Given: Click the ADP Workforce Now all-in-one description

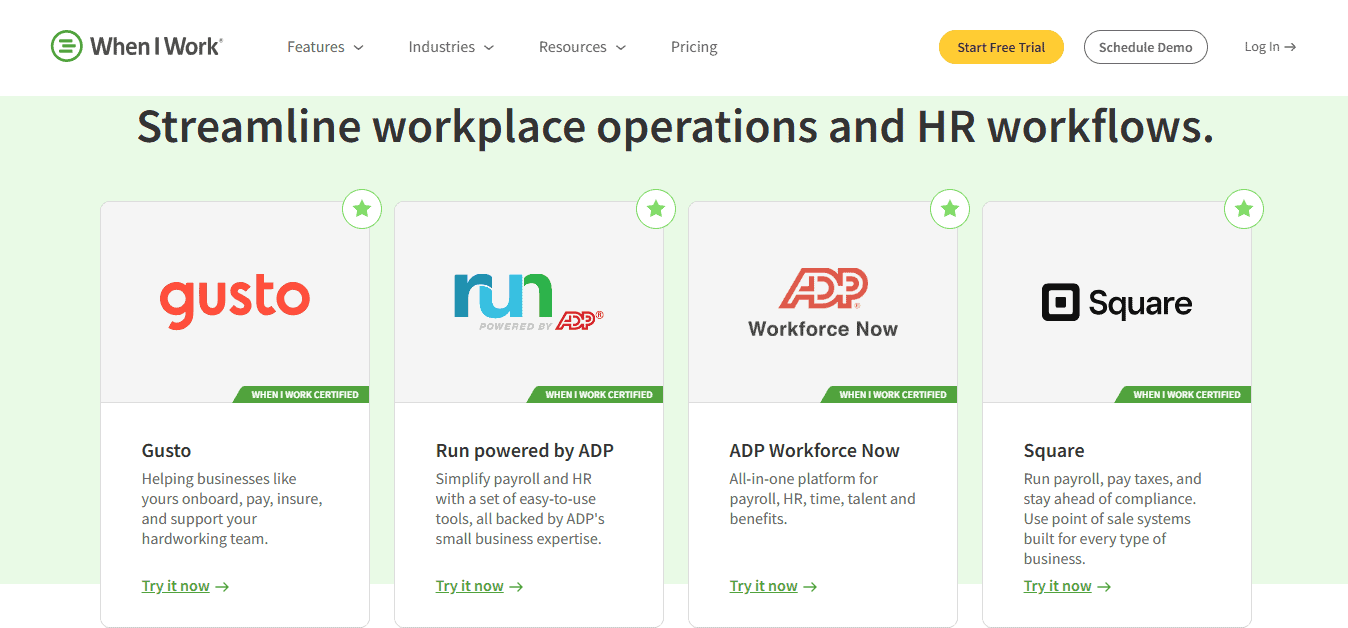Looking at the screenshot, I should [822, 499].
